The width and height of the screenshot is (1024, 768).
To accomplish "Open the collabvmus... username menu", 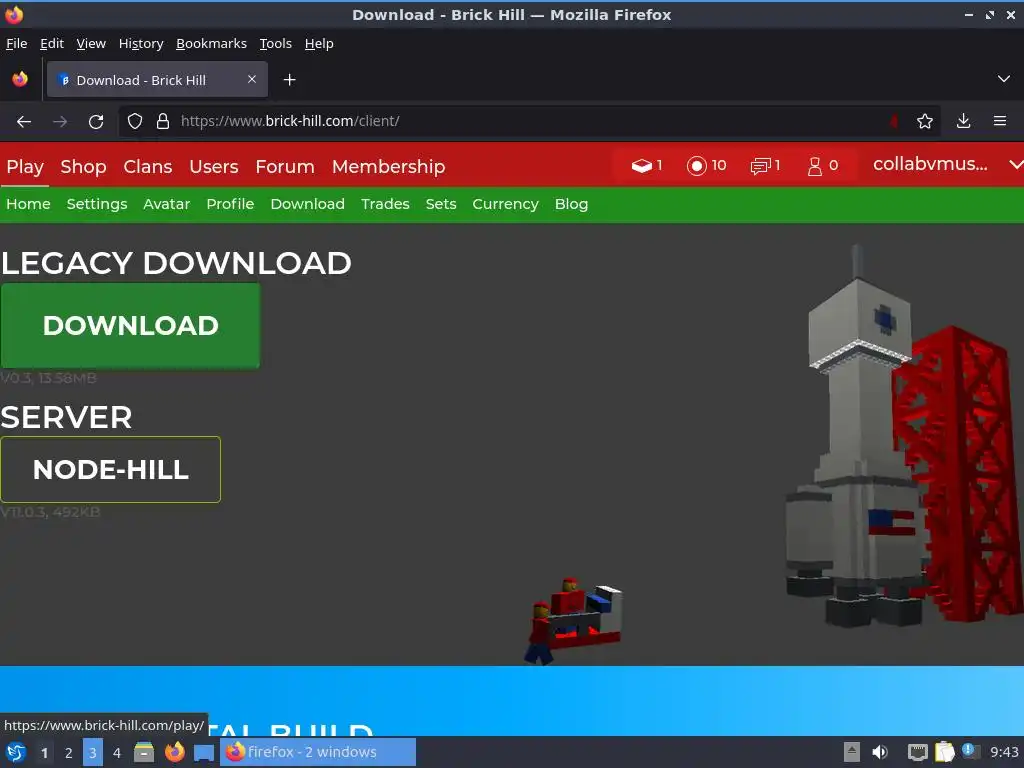I will [x=930, y=164].
